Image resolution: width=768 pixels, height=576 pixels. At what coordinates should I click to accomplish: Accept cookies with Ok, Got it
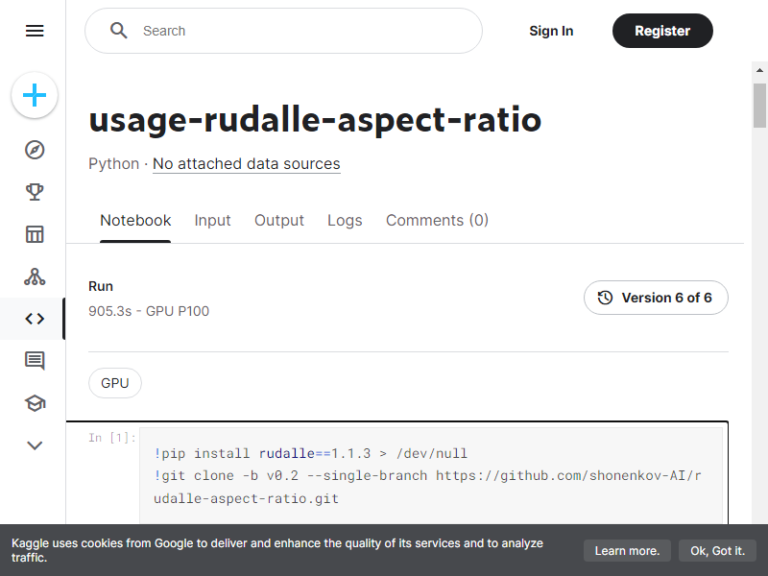(718, 551)
